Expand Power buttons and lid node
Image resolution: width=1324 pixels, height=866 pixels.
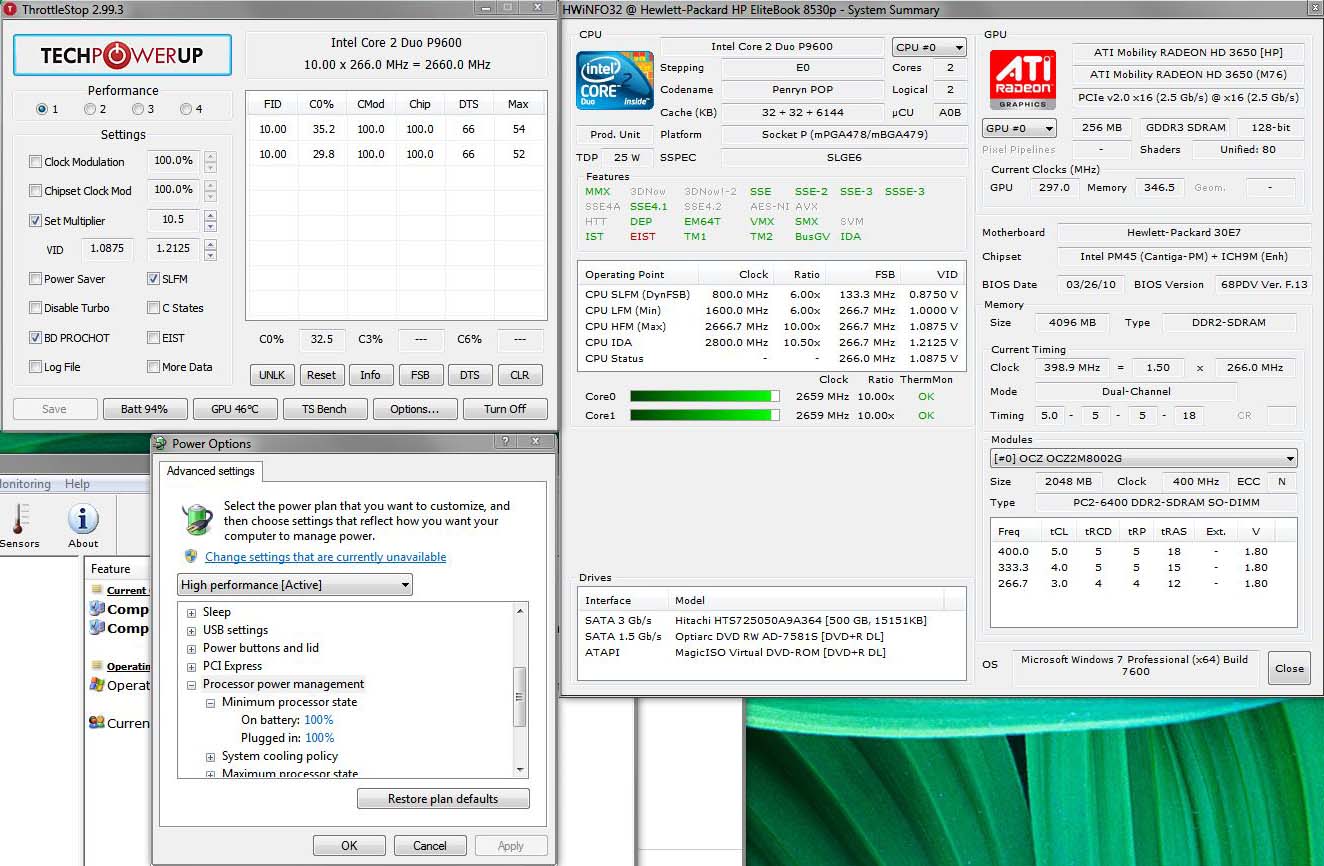click(192, 648)
